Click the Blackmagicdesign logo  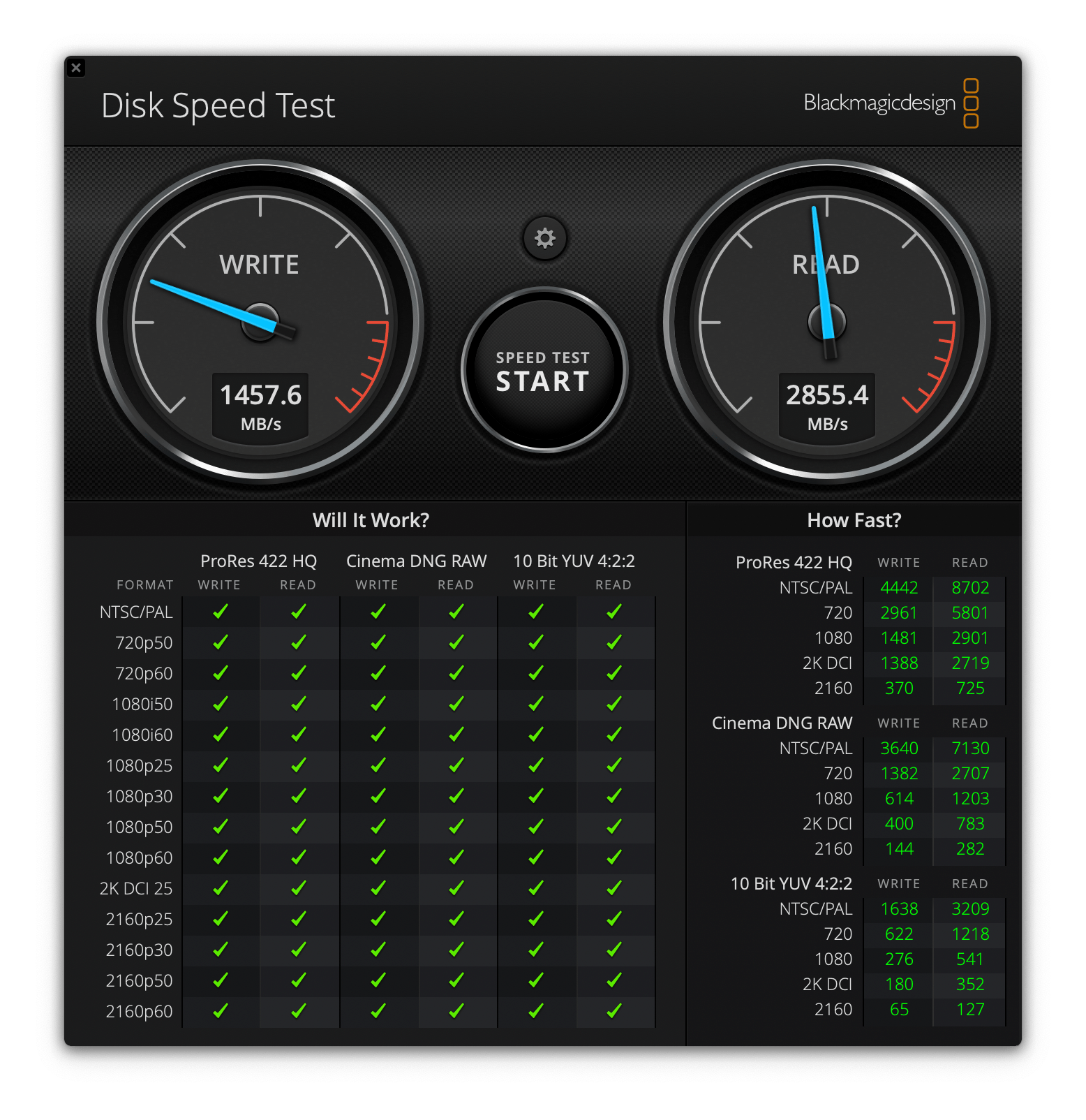coord(890,103)
